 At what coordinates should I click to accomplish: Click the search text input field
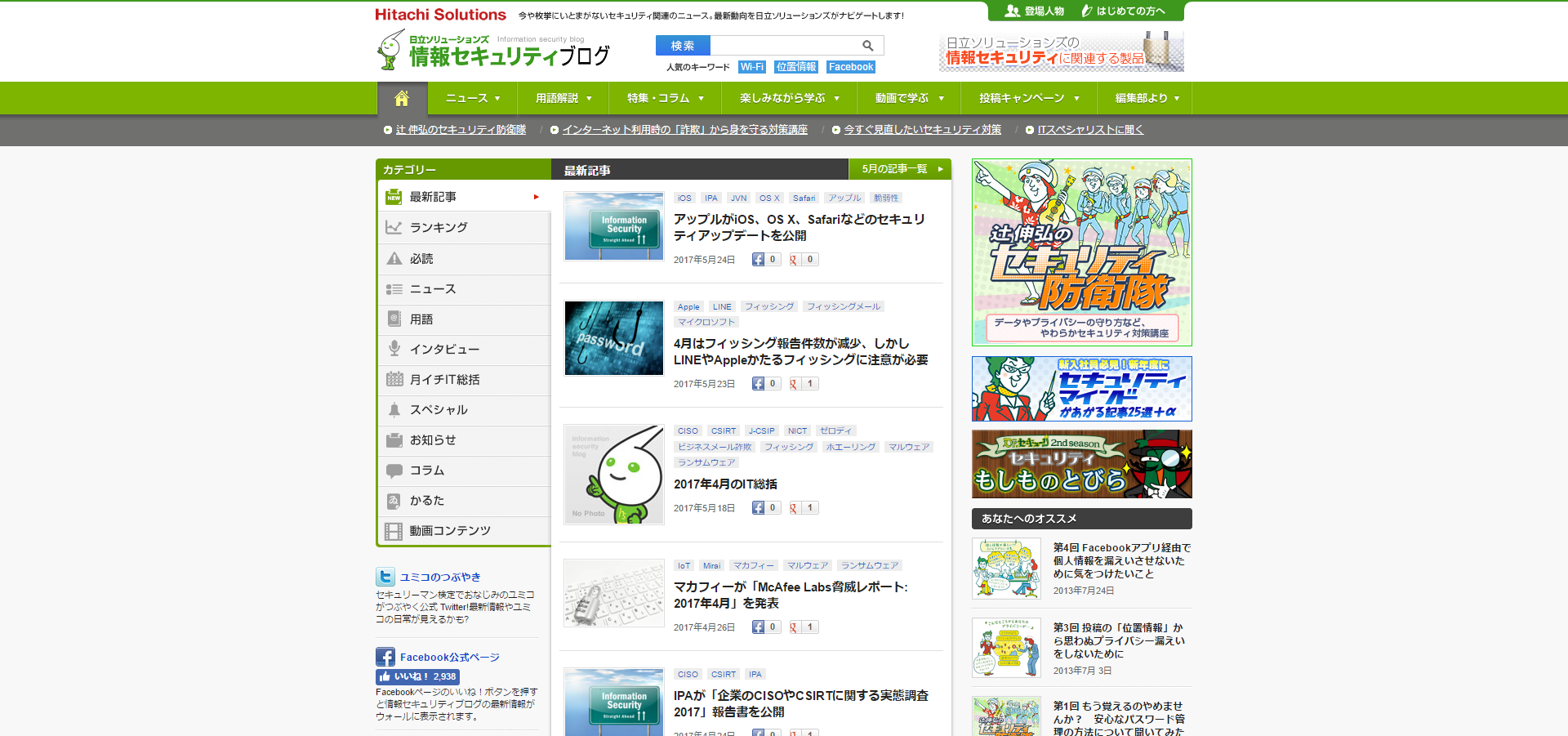click(784, 46)
